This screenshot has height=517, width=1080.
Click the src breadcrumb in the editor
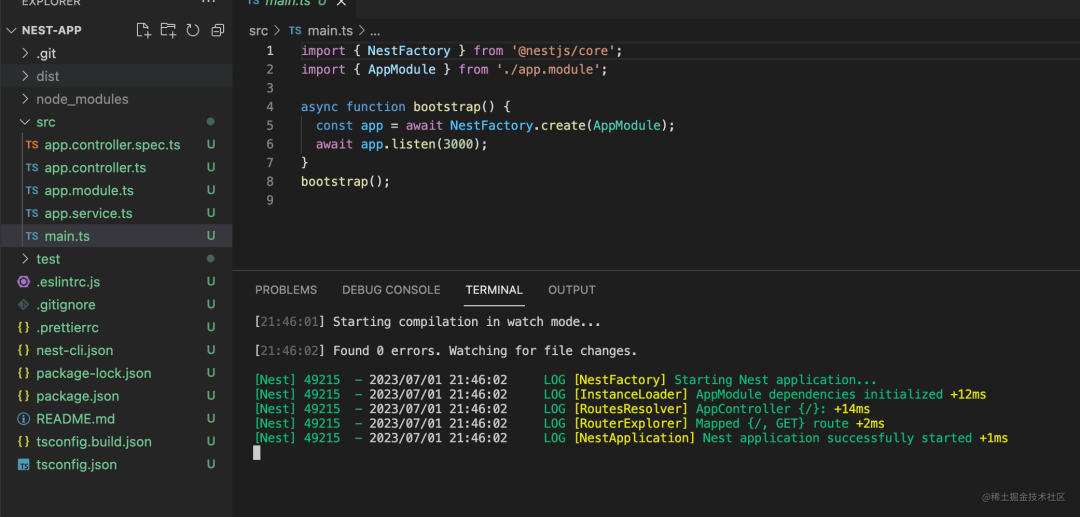coord(258,31)
